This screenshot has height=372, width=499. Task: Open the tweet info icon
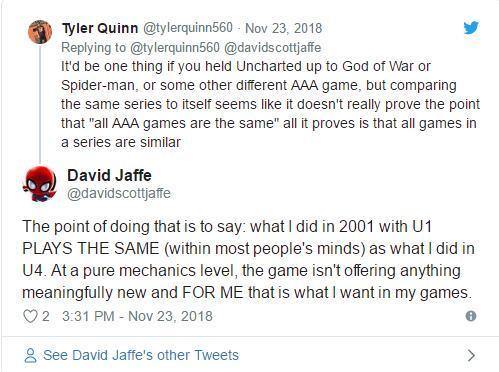pos(471,316)
